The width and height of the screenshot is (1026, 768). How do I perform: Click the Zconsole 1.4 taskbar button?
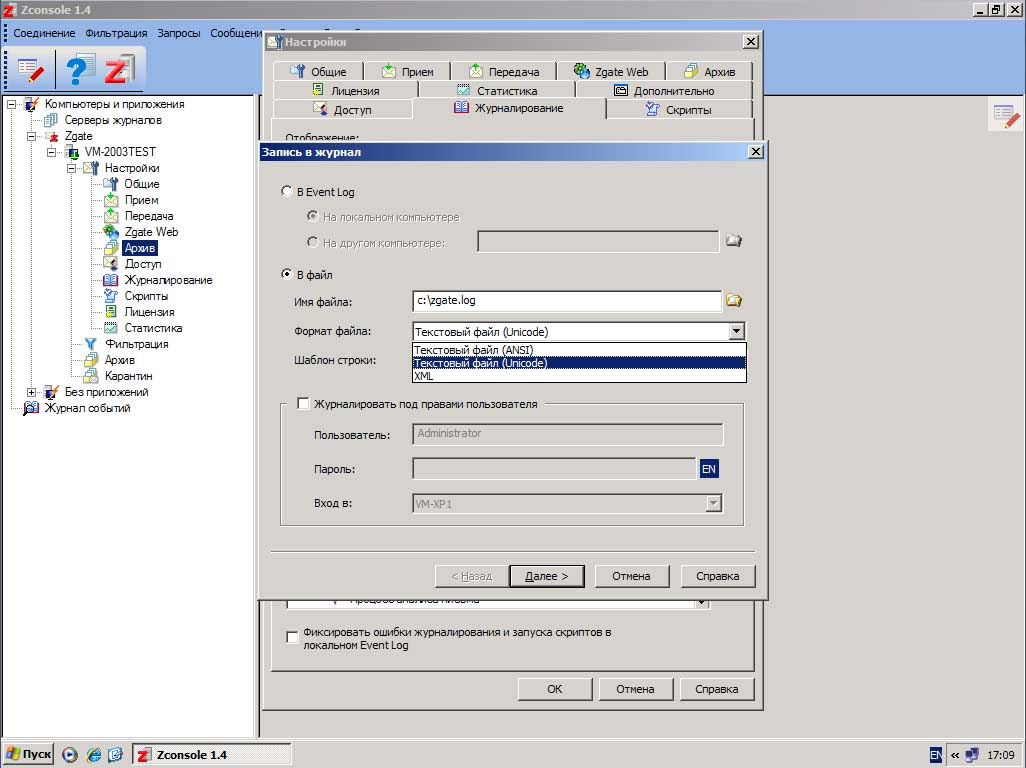tap(211, 755)
